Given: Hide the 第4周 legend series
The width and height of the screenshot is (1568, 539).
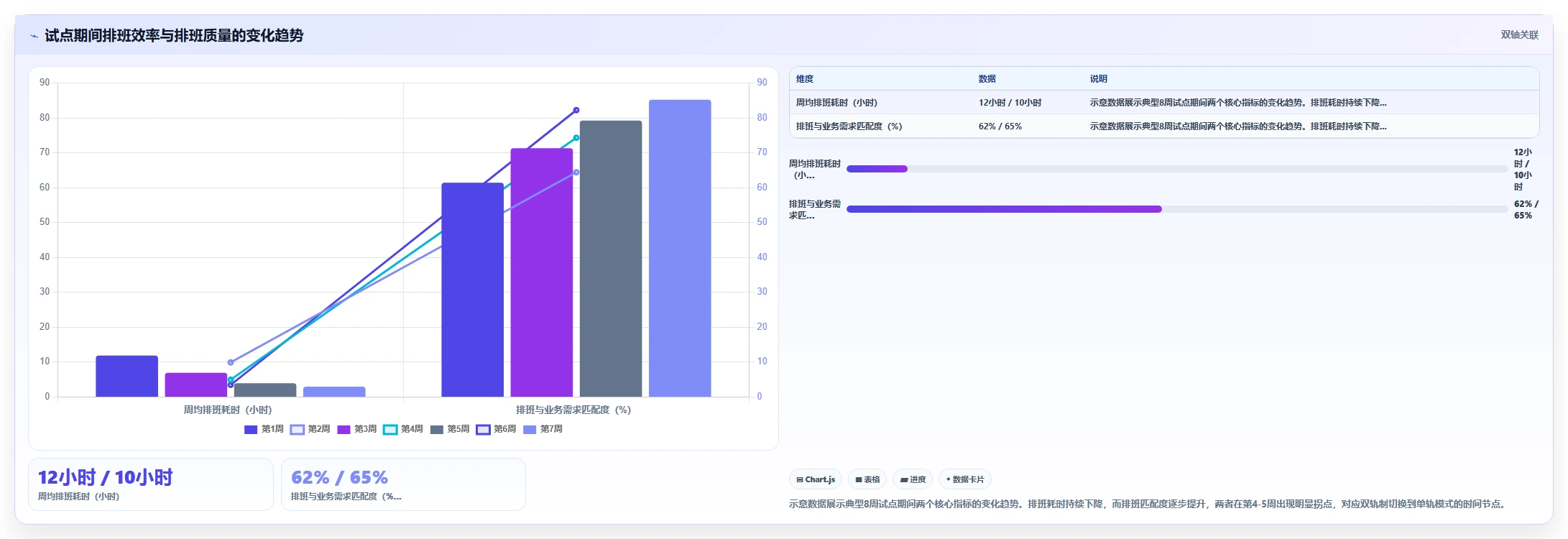Looking at the screenshot, I should click(x=403, y=429).
